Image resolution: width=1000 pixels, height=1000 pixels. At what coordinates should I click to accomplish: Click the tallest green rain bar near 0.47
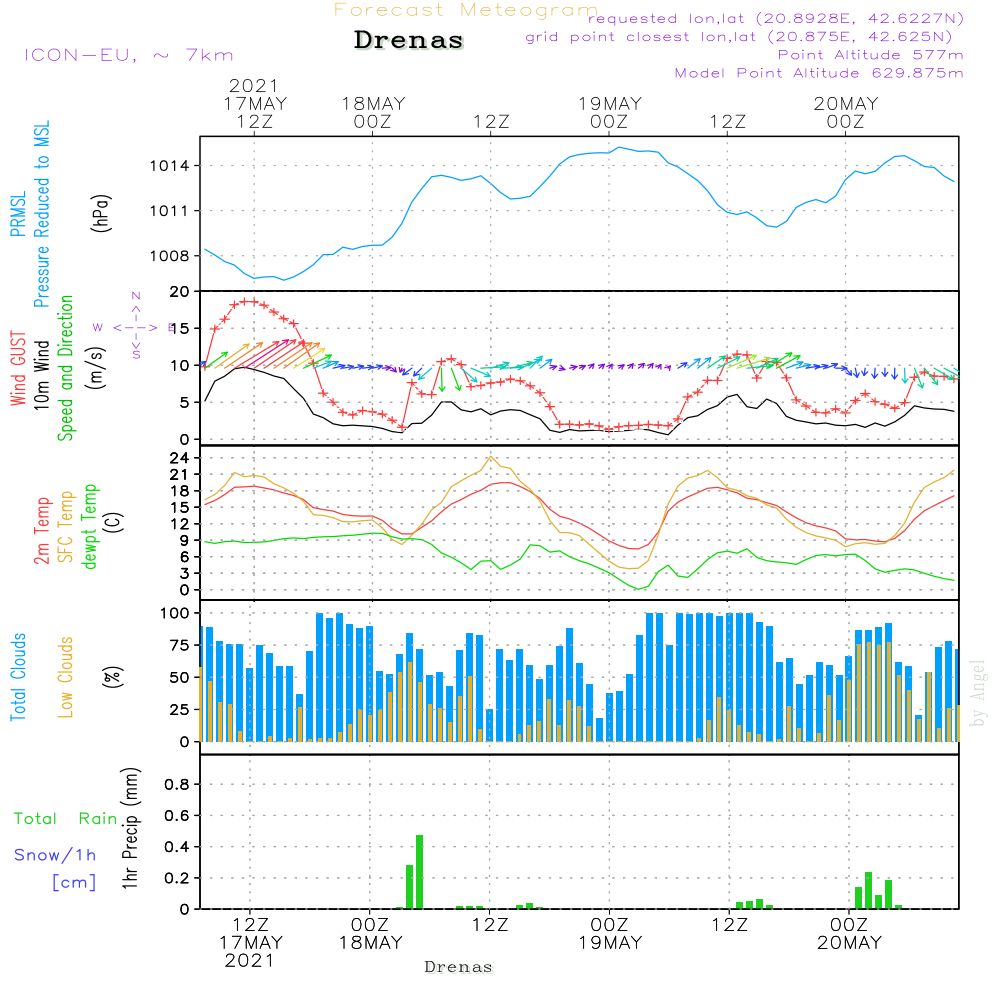tap(420, 872)
